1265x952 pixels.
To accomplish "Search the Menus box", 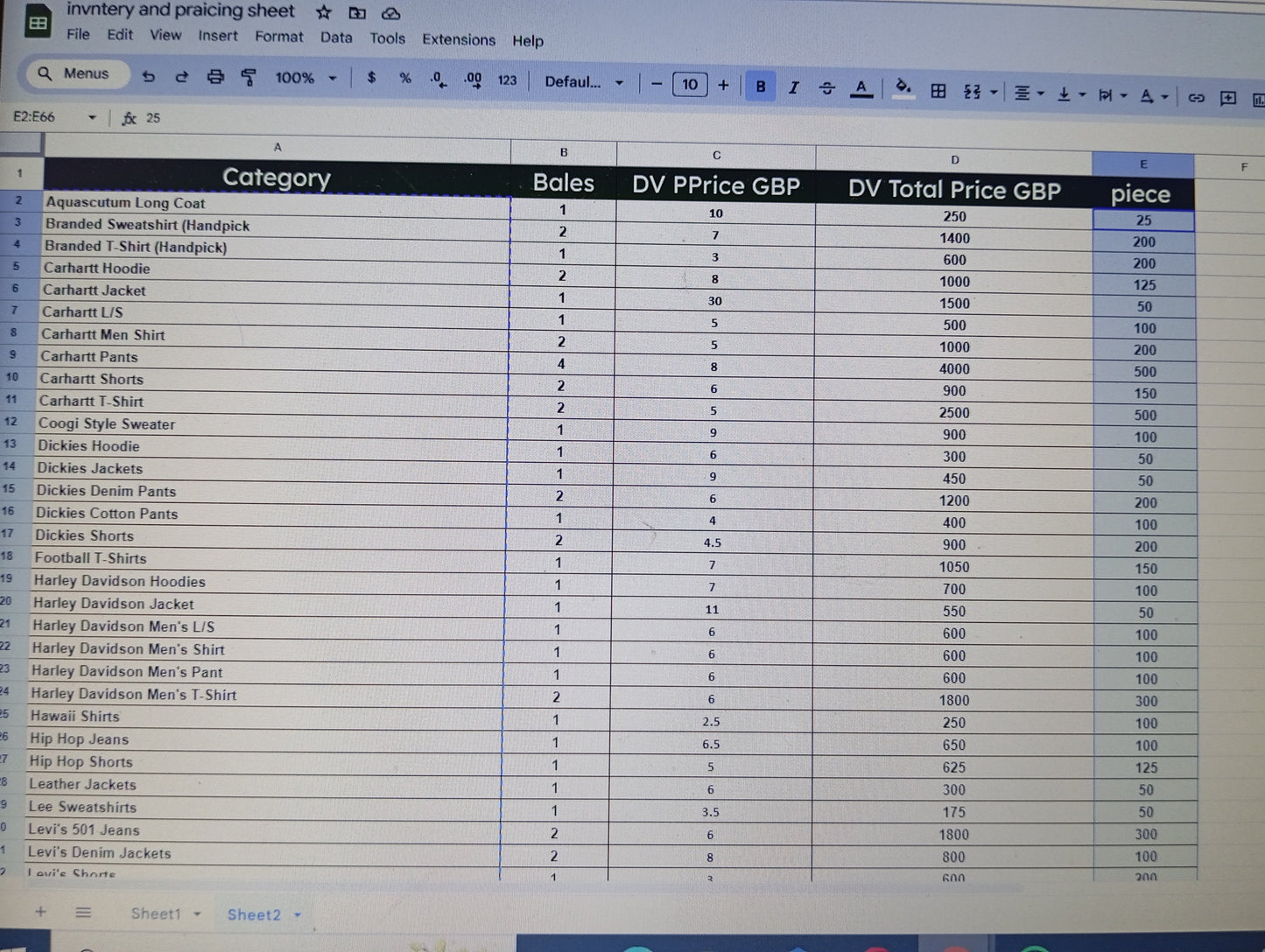I will [77, 74].
